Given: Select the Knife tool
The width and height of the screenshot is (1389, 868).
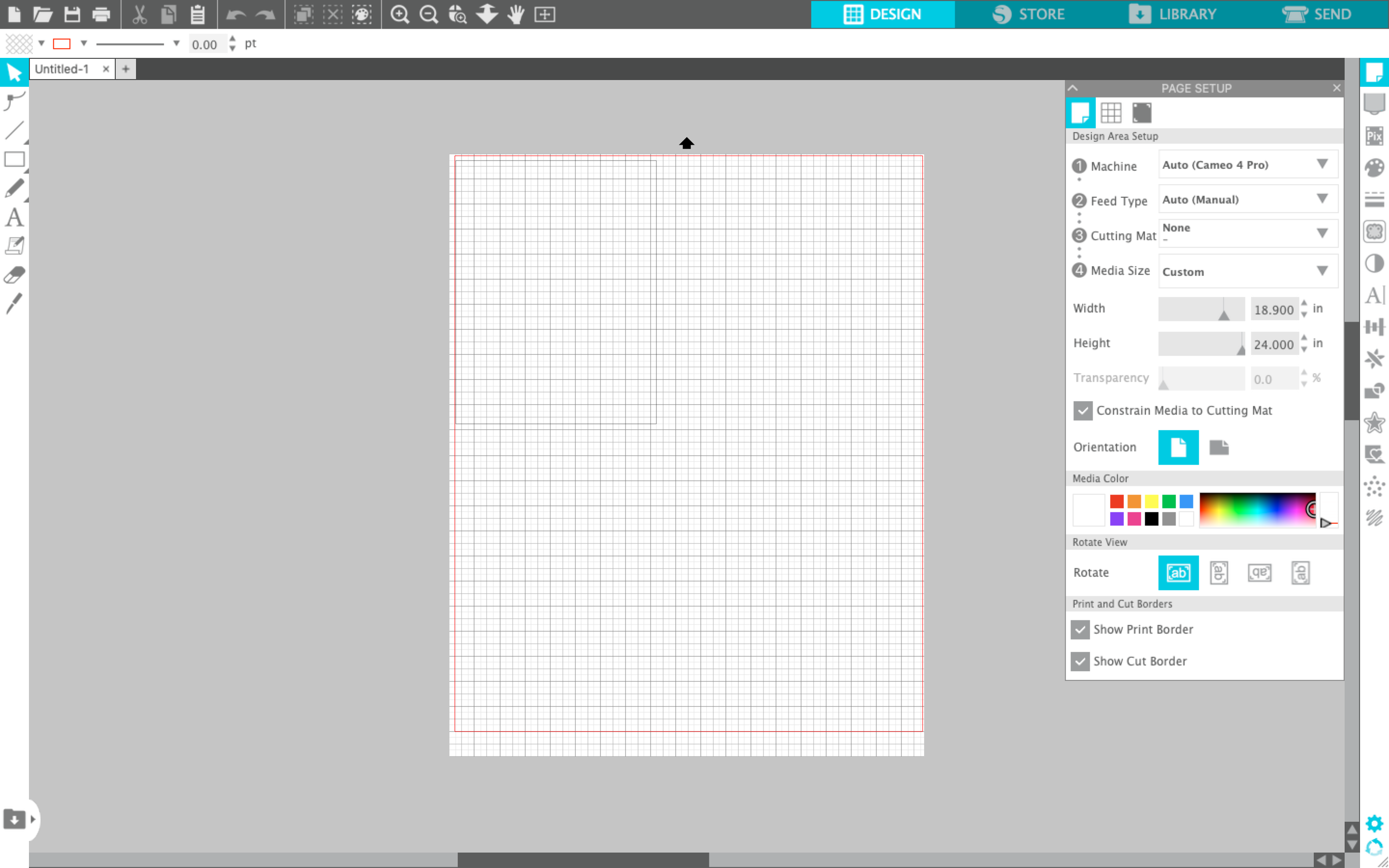Looking at the screenshot, I should coord(14,303).
